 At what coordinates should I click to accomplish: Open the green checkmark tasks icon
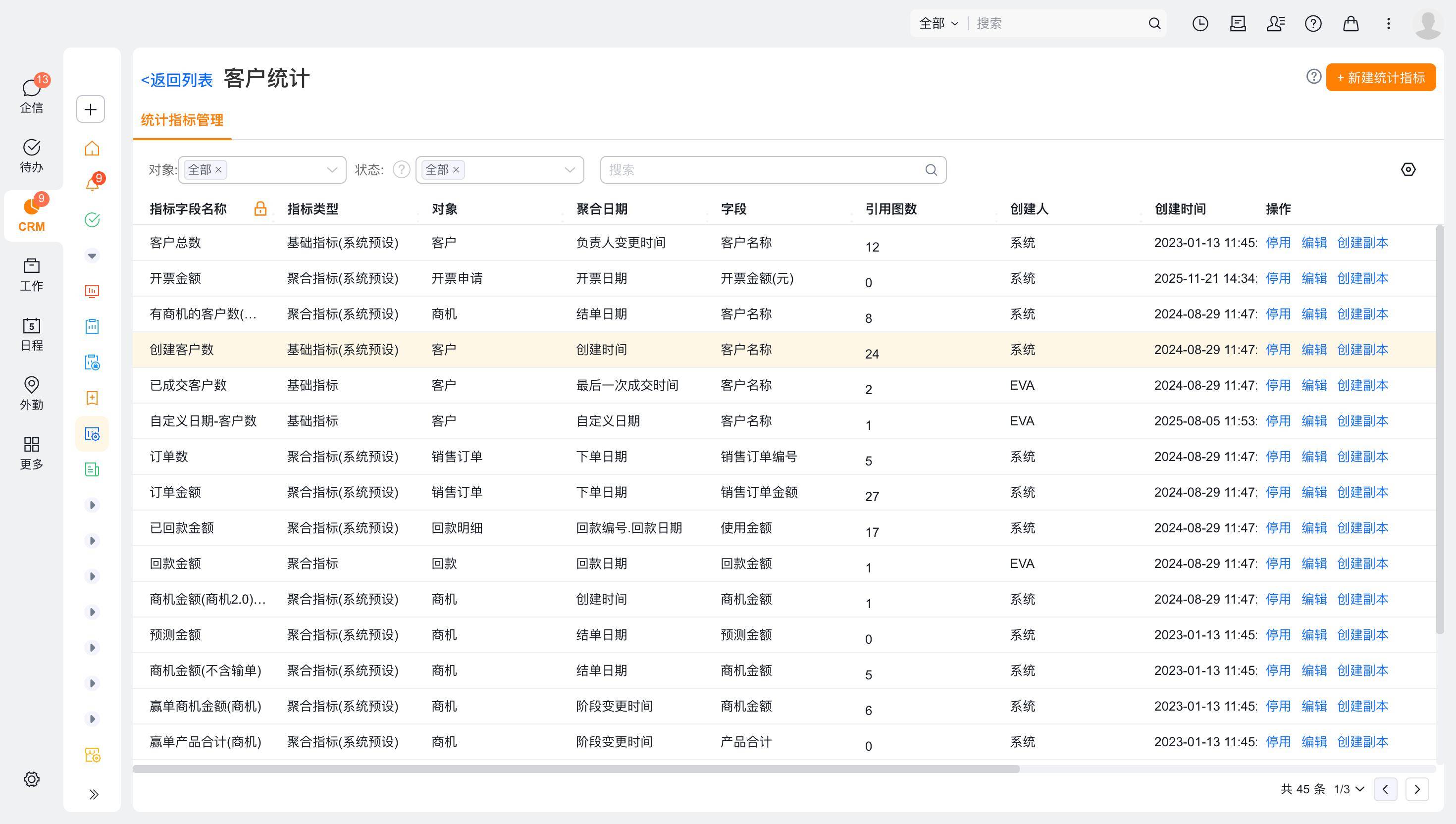[x=92, y=219]
